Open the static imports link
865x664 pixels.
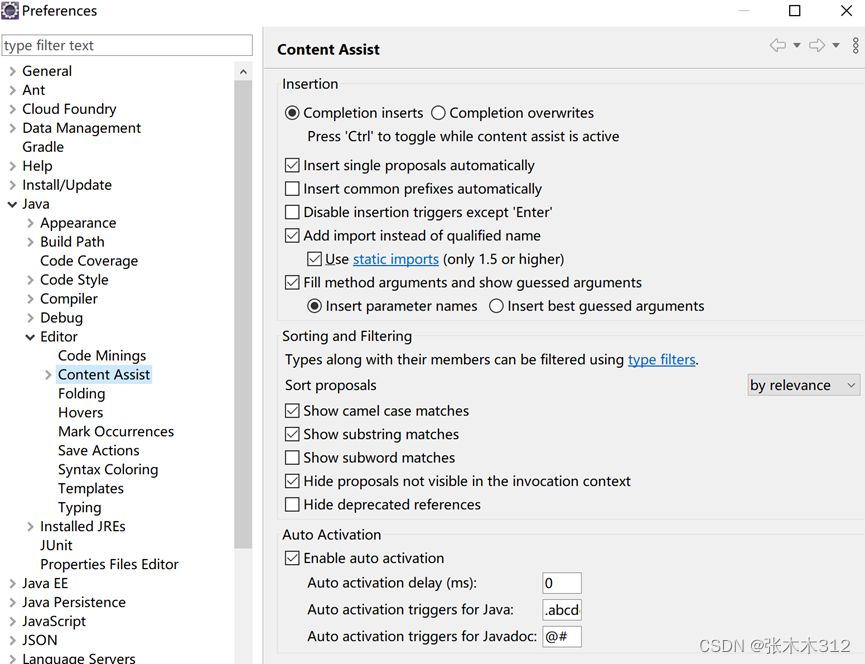[396, 259]
